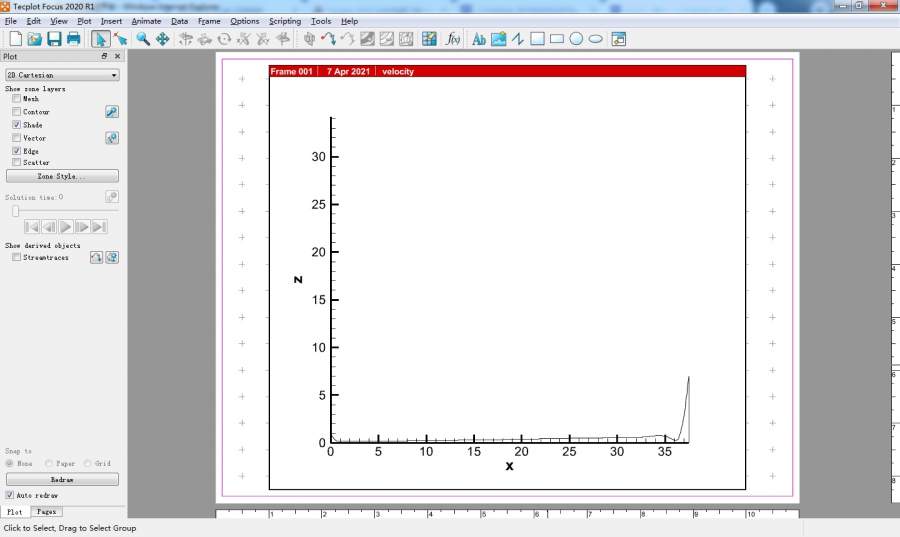Select the Add Text tool
This screenshot has height=537, width=900.
tap(479, 39)
